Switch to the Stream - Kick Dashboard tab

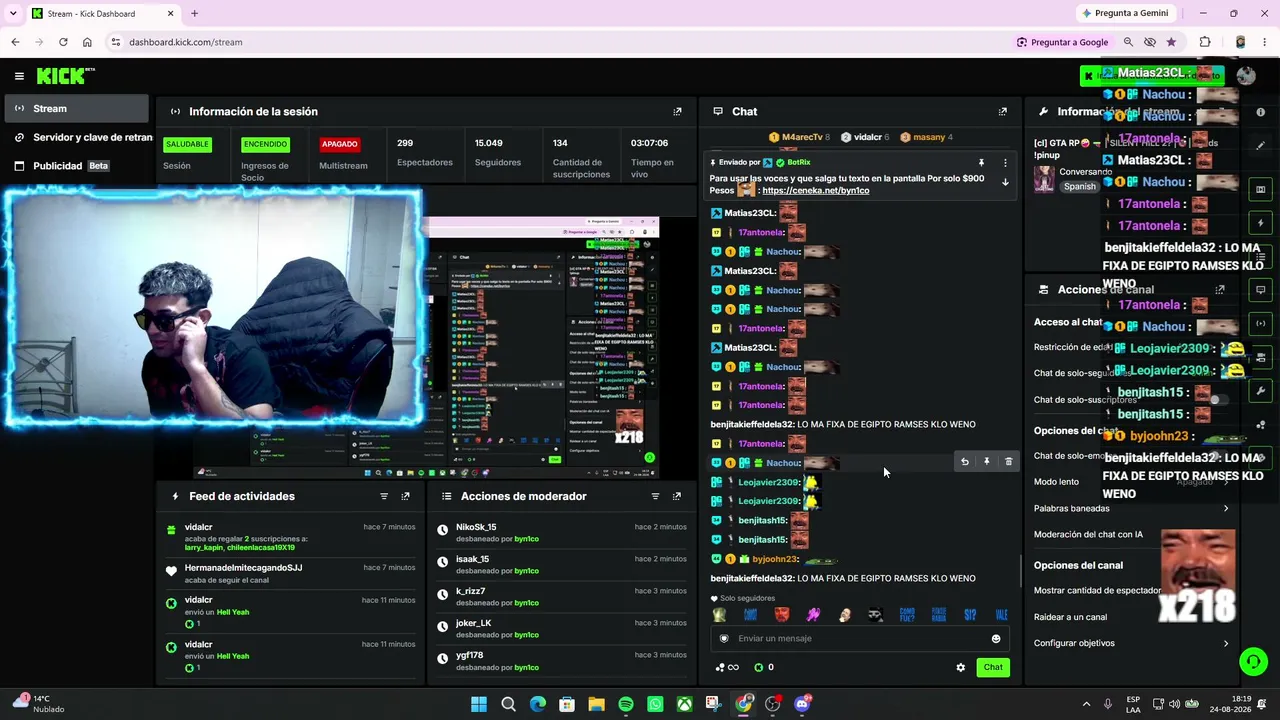pos(100,13)
